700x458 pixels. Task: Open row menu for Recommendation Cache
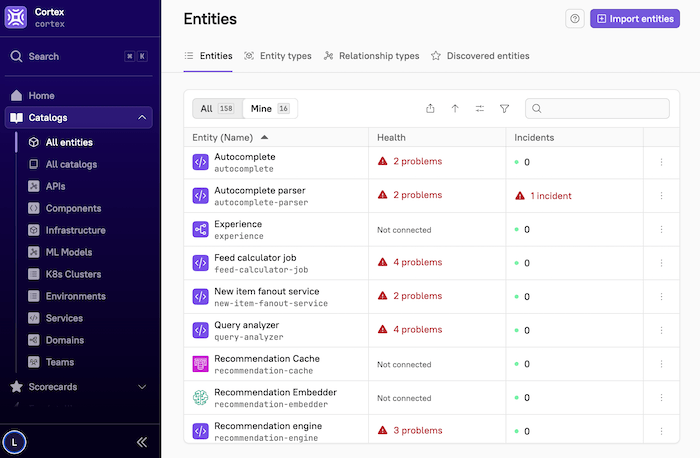(x=661, y=364)
